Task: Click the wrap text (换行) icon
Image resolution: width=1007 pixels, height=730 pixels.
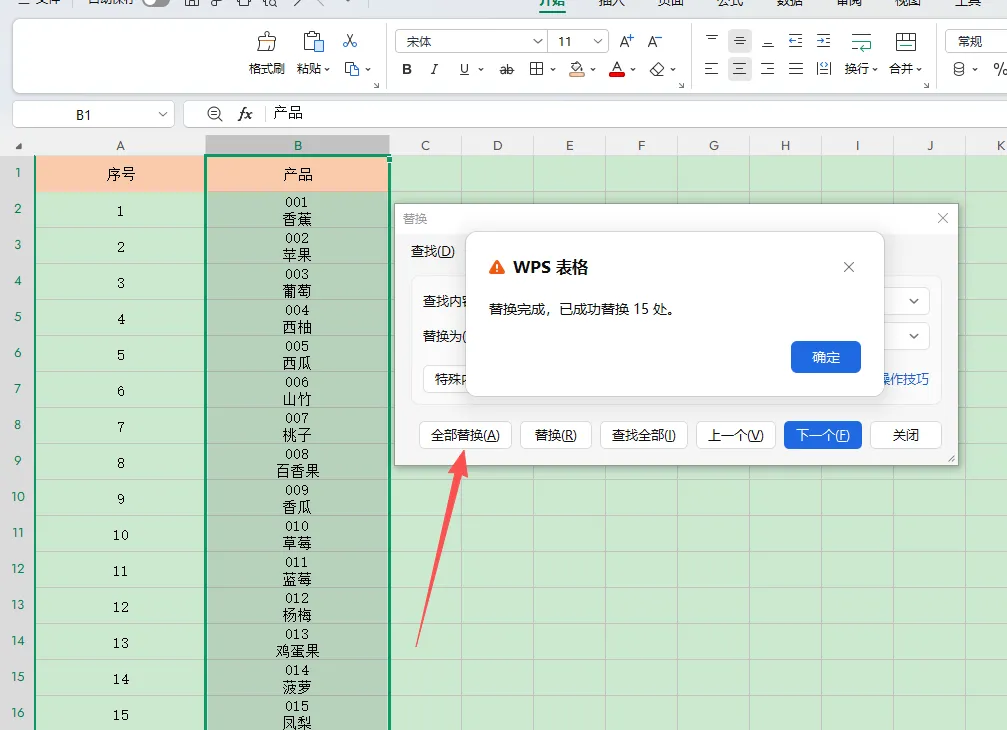Action: (x=861, y=42)
